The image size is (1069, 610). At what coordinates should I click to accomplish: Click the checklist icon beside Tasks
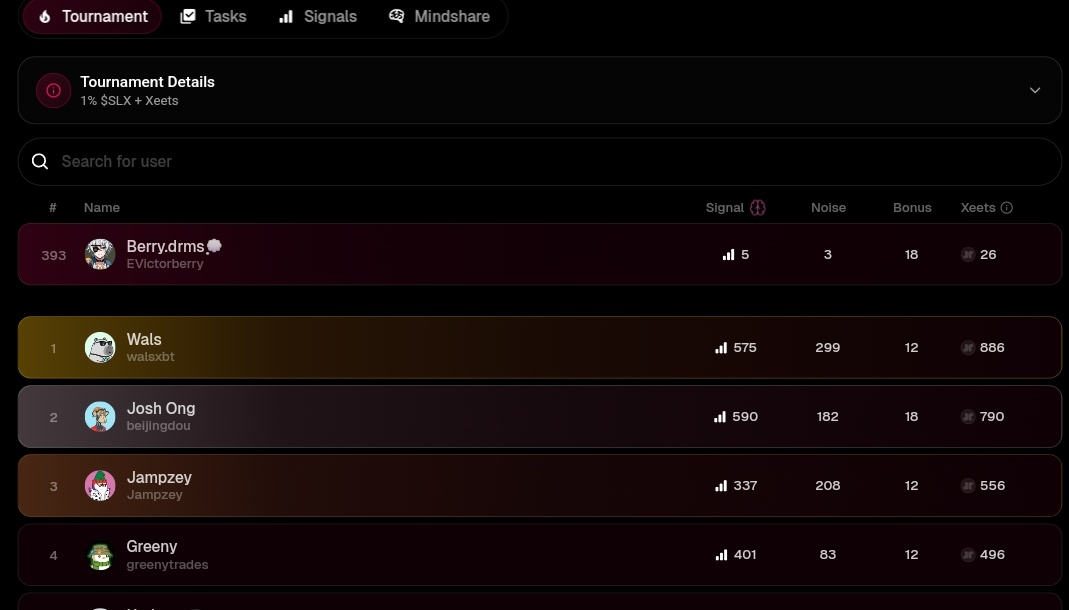(187, 16)
